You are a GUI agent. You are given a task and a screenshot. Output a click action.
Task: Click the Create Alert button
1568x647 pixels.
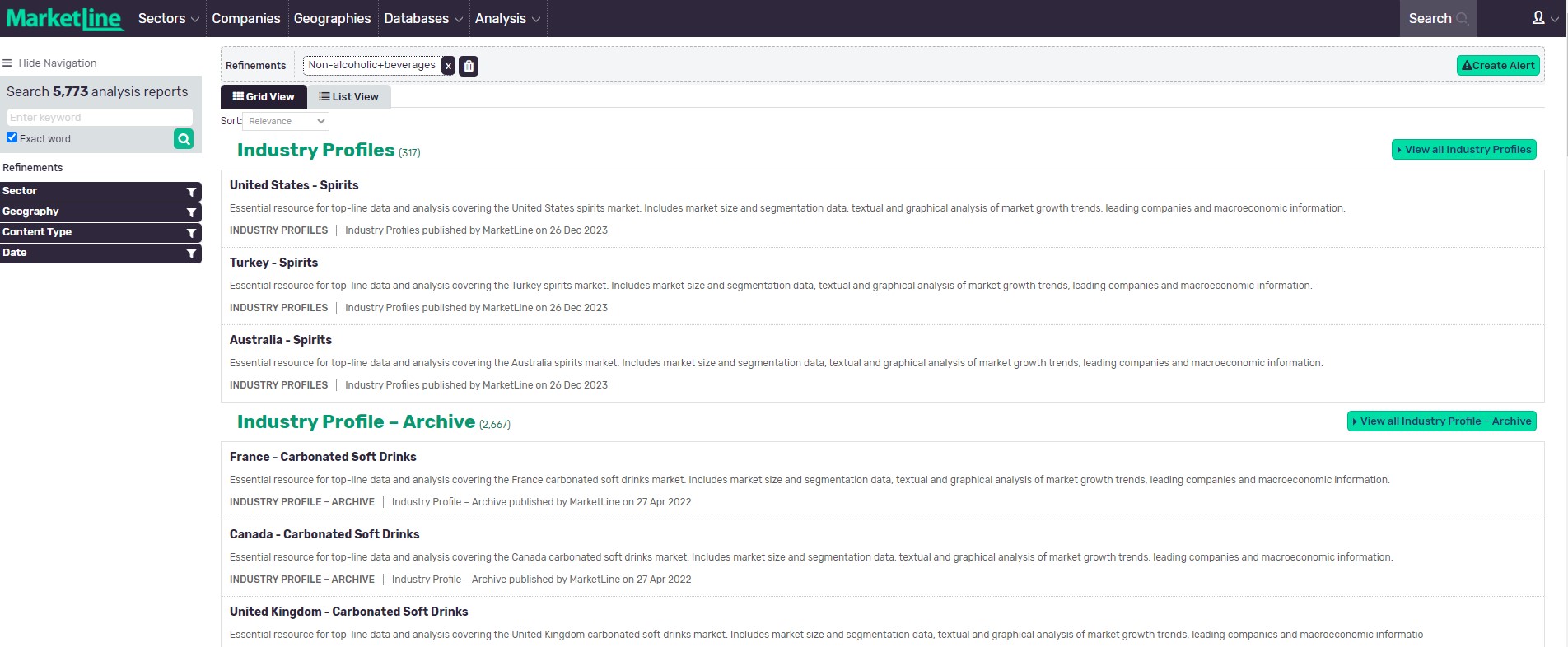(1497, 66)
